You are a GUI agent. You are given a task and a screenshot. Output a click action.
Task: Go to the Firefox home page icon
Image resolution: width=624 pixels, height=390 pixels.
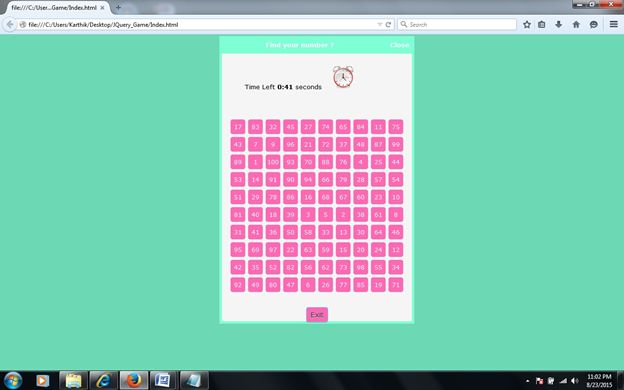[x=576, y=24]
